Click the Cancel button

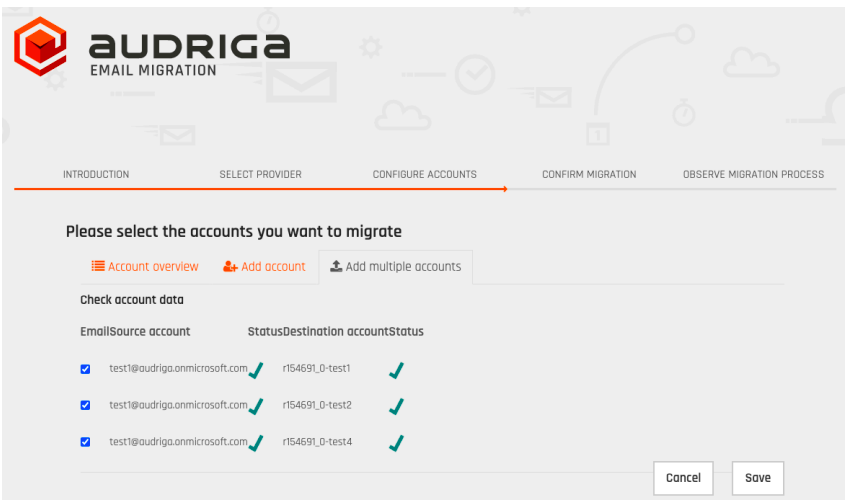[x=683, y=478]
